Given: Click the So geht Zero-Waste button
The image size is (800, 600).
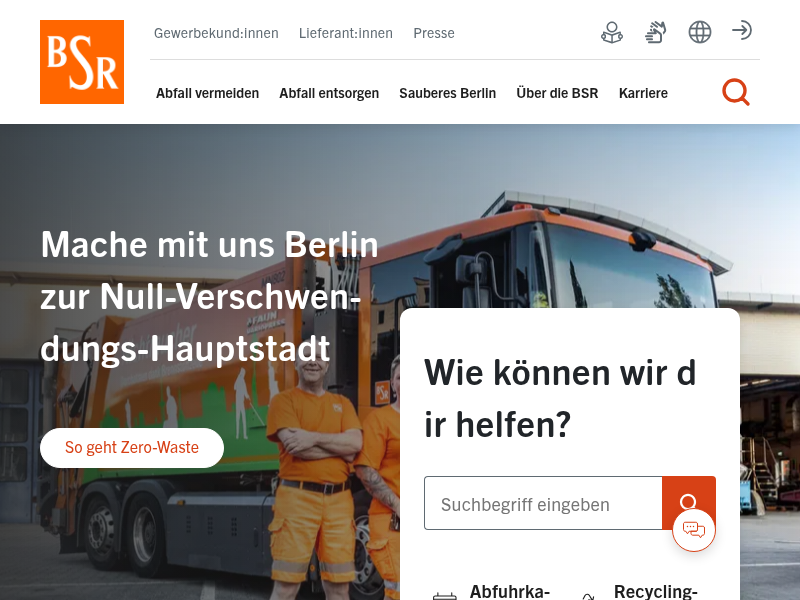Looking at the screenshot, I should (x=132, y=447).
